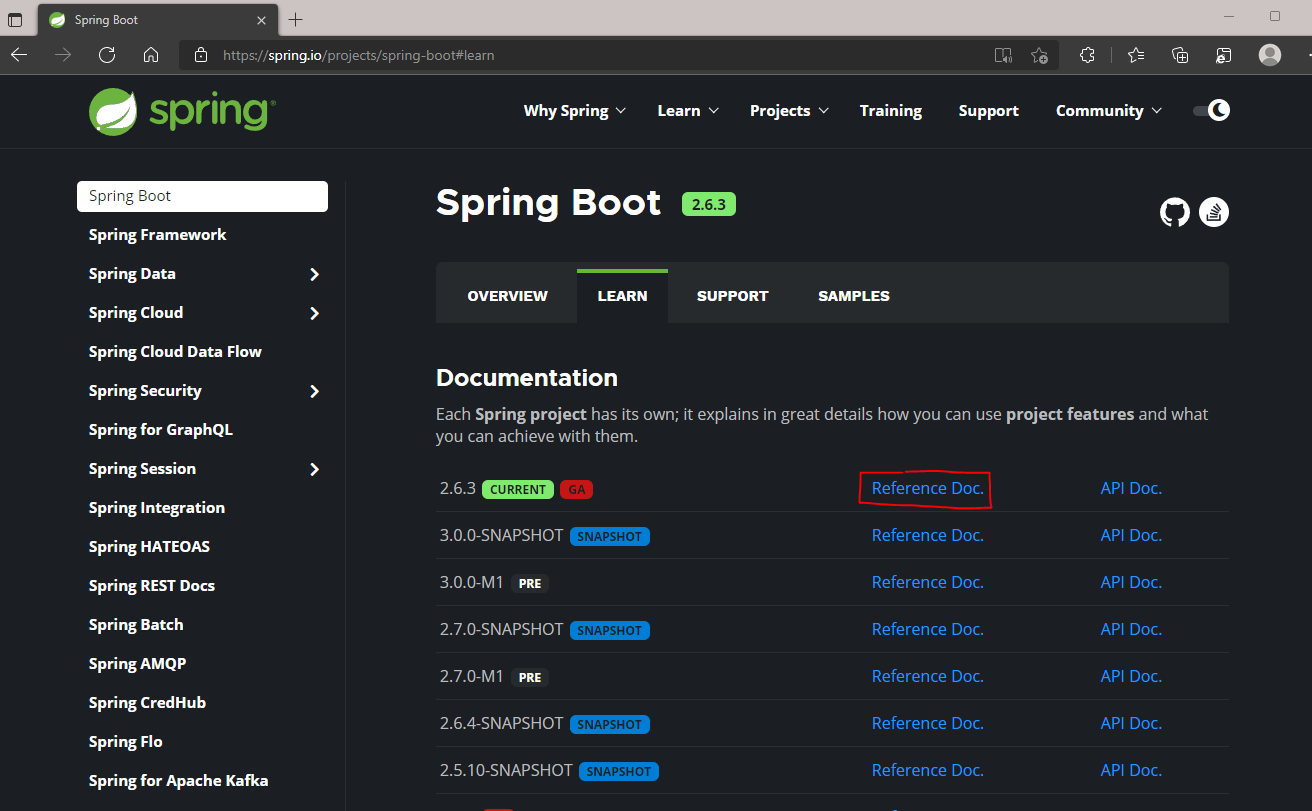The height and width of the screenshot is (811, 1312).
Task: Open Spring Batch project
Action: tap(136, 625)
